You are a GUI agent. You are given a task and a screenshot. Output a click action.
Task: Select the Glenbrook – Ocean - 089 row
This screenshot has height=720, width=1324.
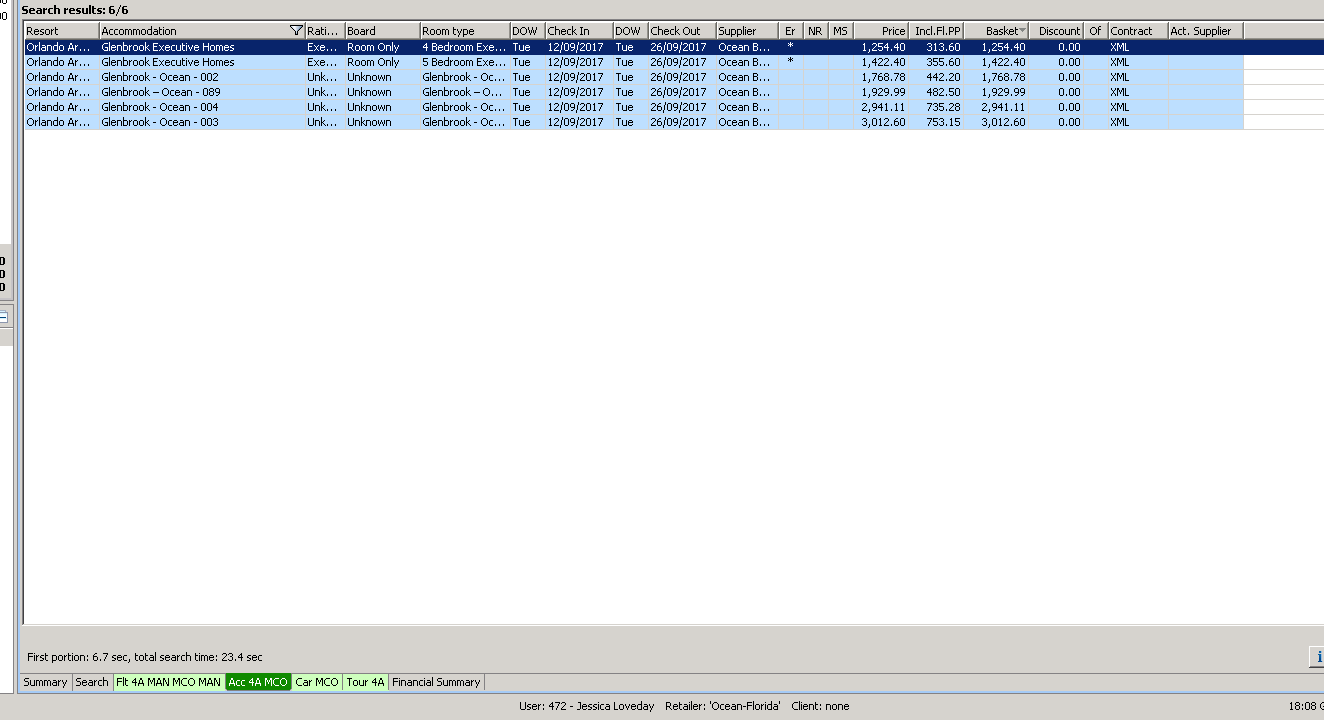(160, 92)
